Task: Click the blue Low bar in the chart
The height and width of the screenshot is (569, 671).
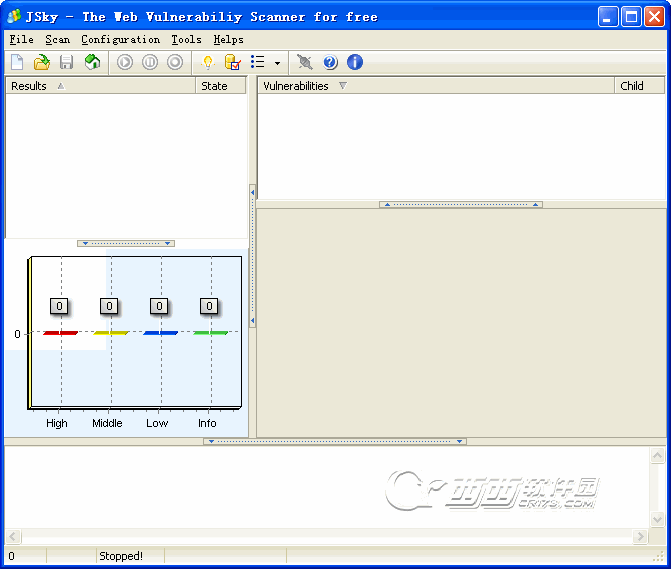Action: coord(160,333)
